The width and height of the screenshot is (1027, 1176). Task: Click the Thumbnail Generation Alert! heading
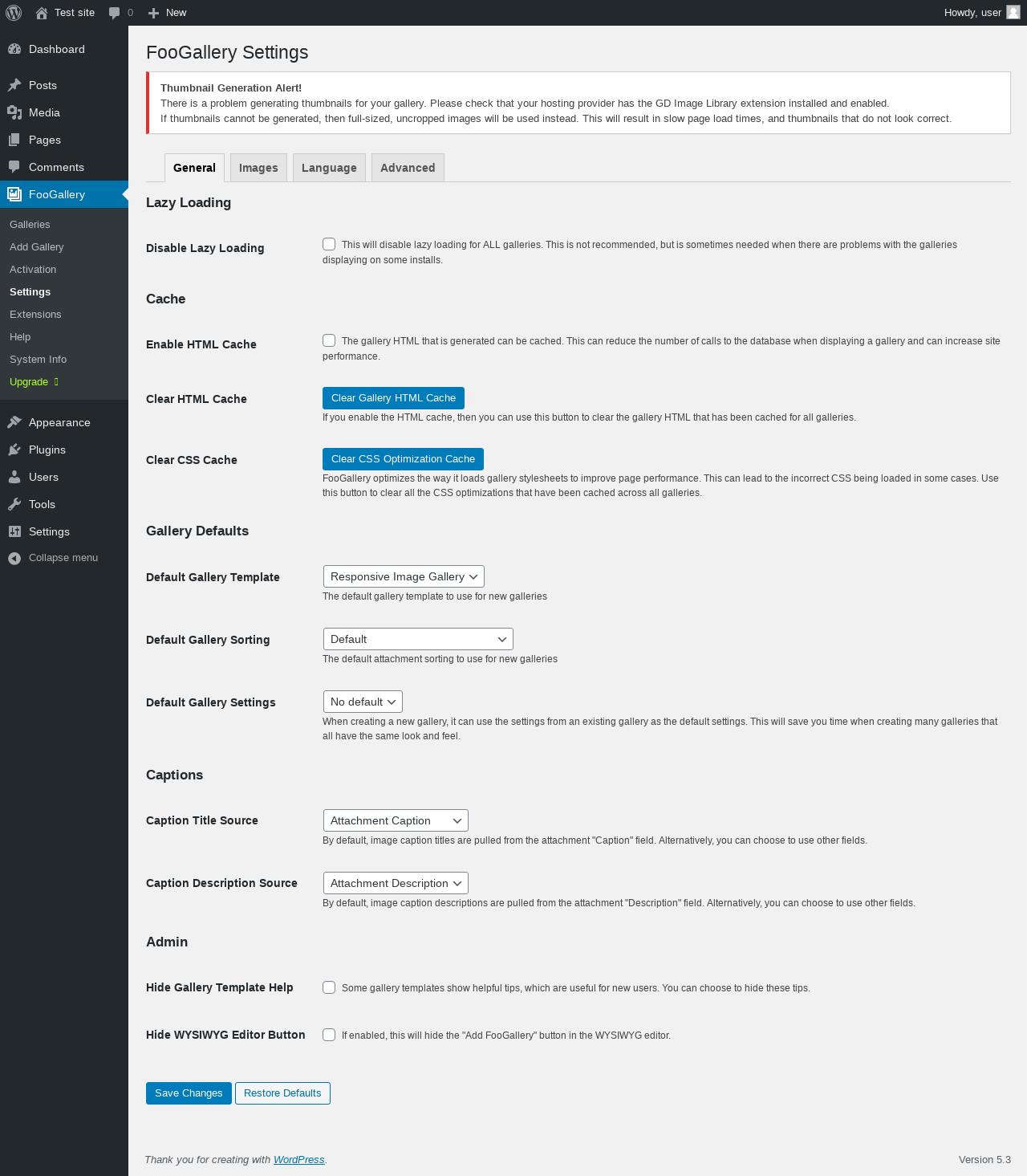click(x=231, y=88)
